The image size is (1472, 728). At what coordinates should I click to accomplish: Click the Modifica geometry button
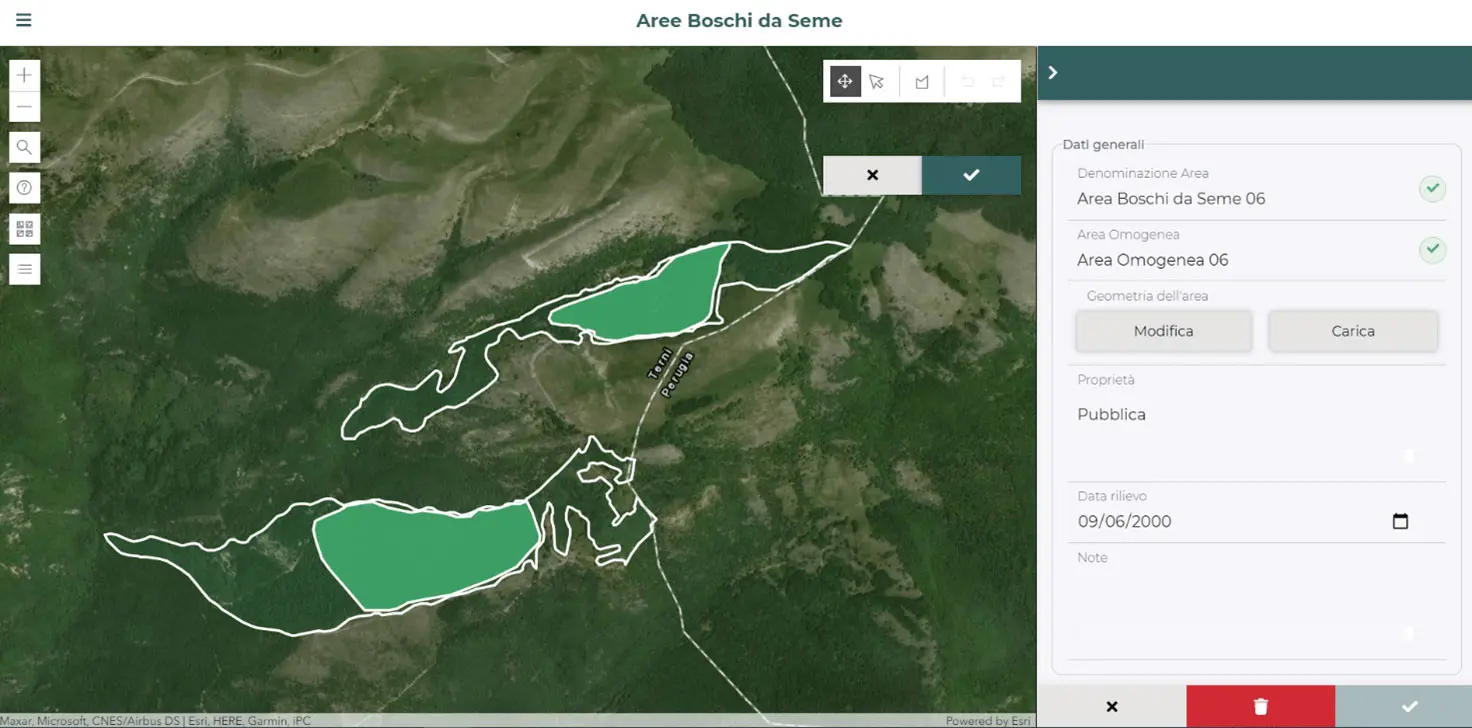tap(1163, 331)
